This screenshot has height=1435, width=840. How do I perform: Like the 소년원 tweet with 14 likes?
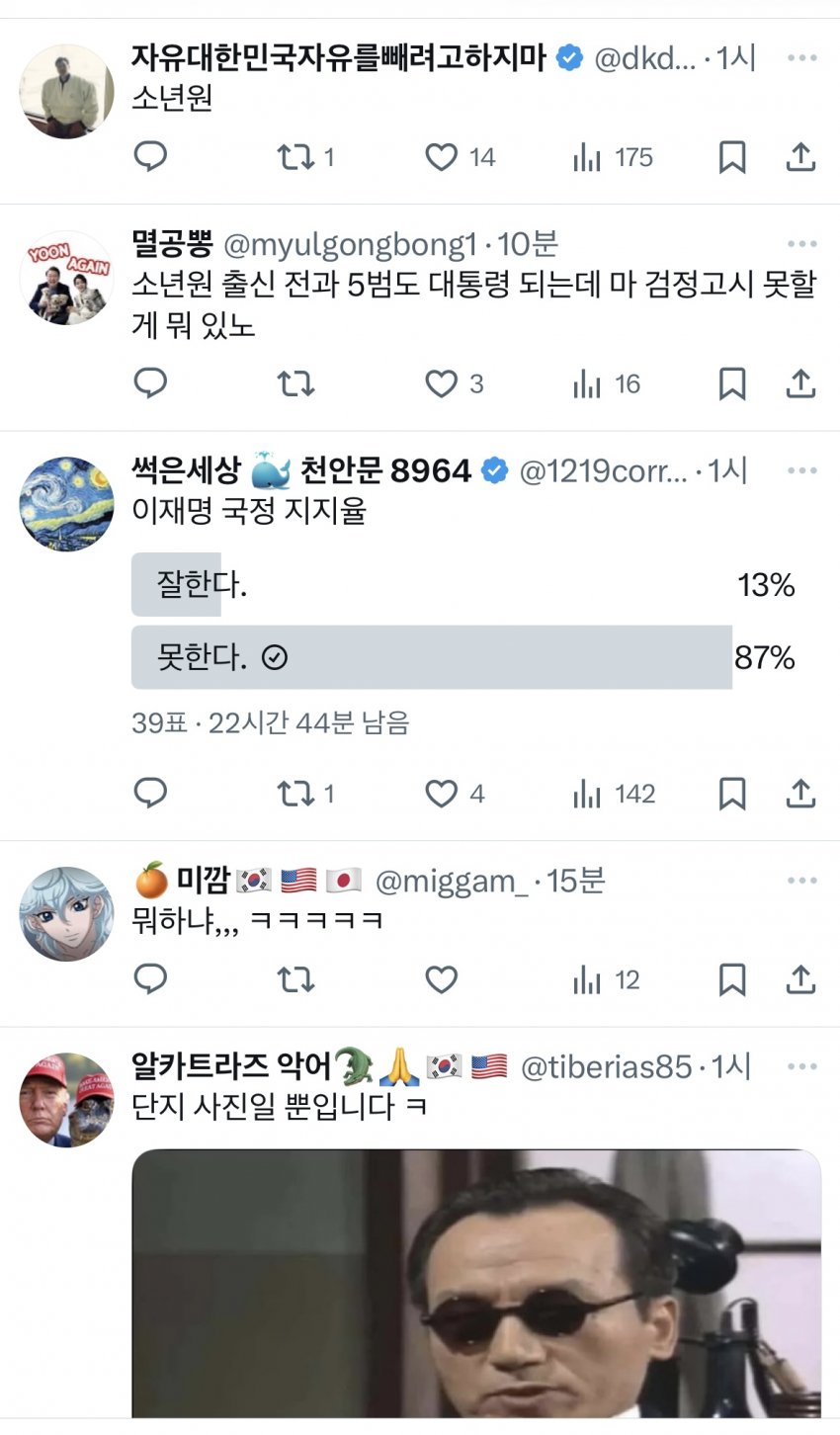(x=442, y=156)
